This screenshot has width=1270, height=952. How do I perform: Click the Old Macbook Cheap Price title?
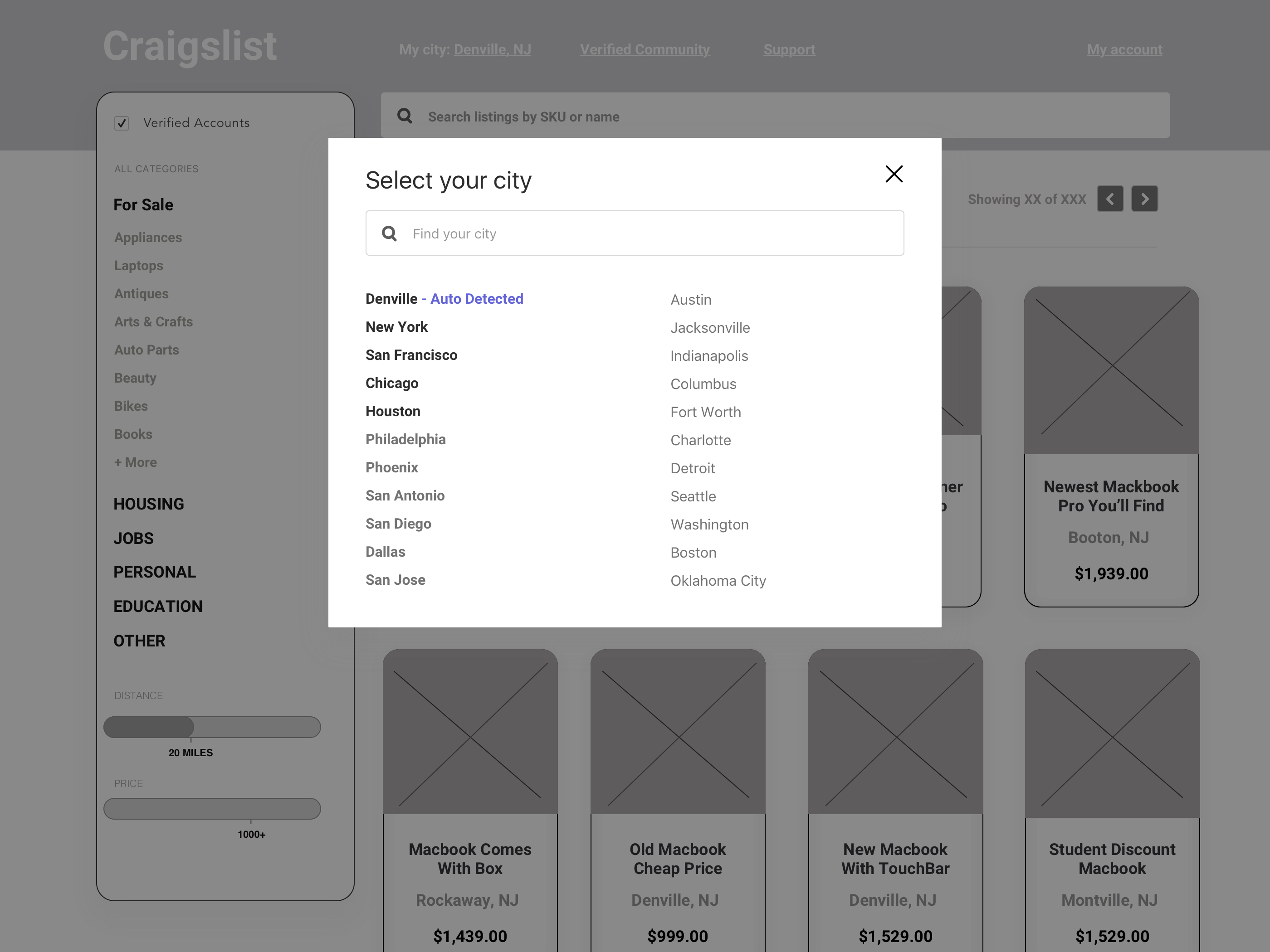click(x=678, y=859)
